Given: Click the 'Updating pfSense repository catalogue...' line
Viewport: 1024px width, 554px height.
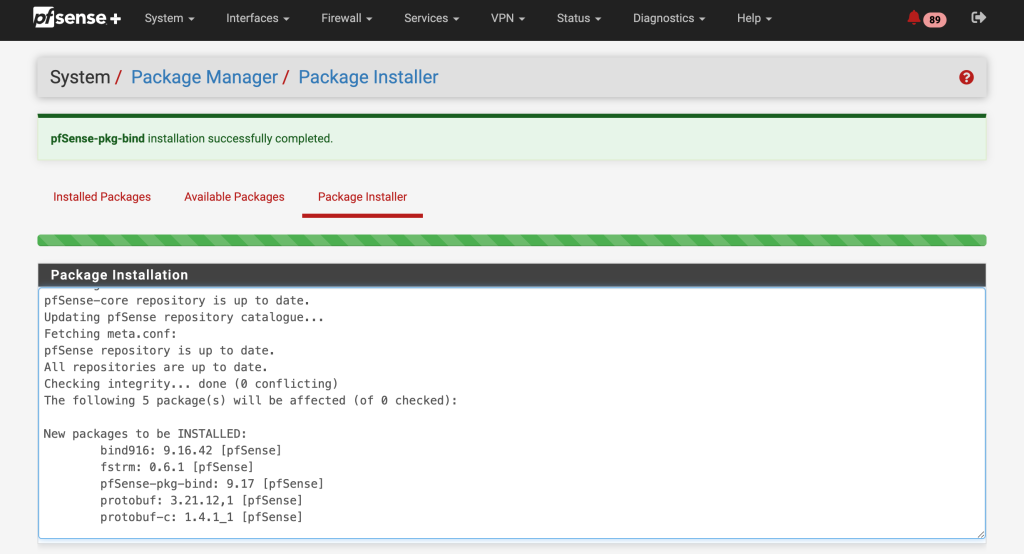Looking at the screenshot, I should (x=184, y=317).
